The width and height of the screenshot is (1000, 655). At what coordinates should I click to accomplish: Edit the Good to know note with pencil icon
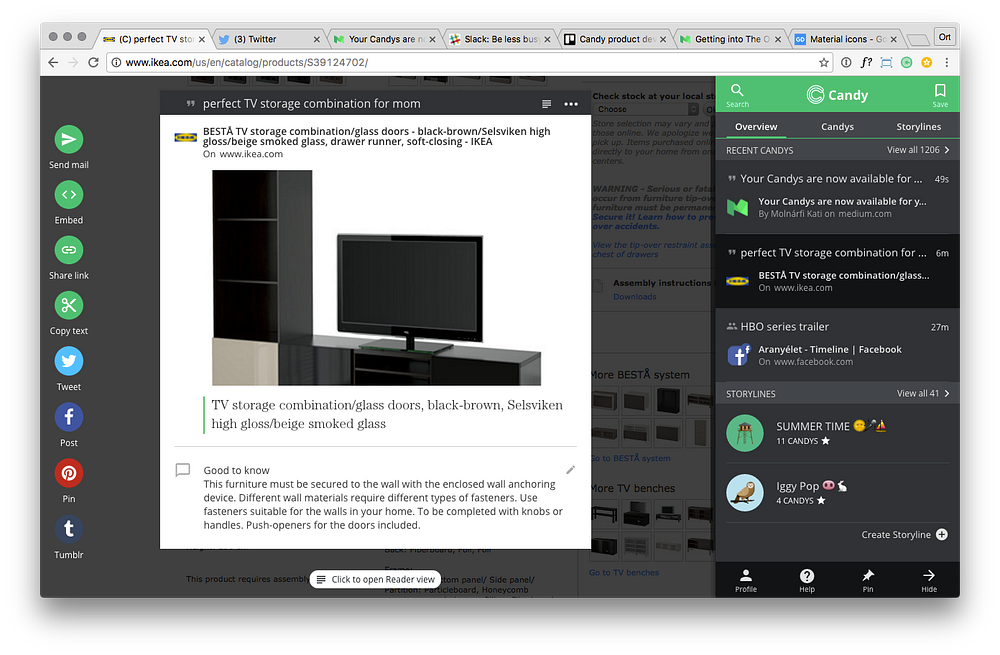pyautogui.click(x=571, y=470)
